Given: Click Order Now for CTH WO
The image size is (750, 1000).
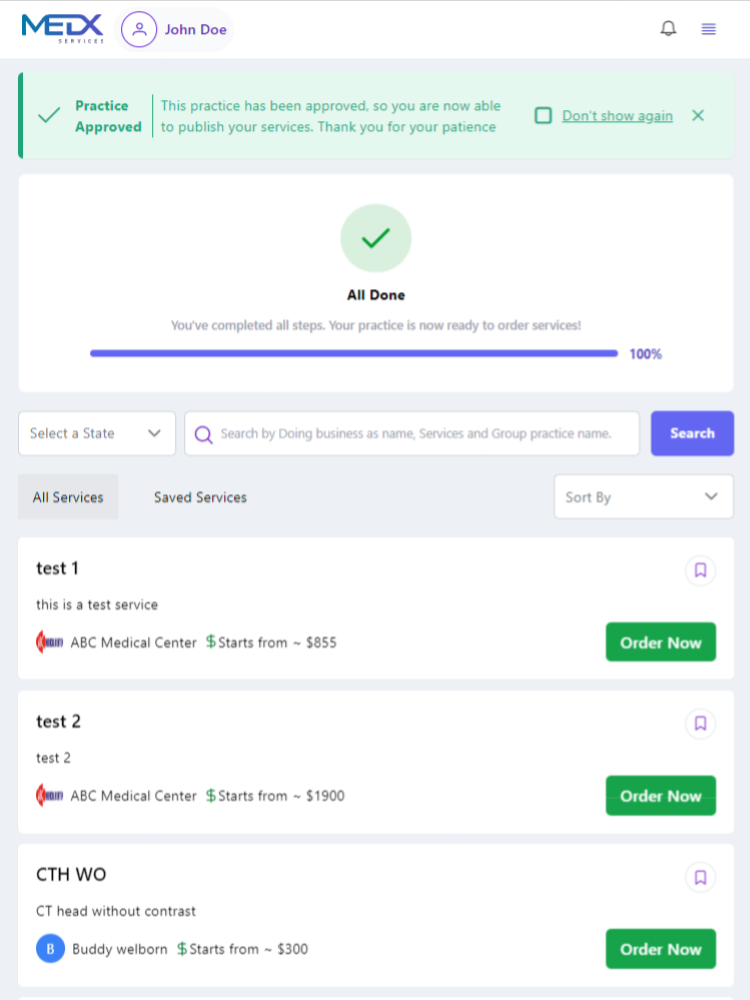Looking at the screenshot, I should point(660,949).
